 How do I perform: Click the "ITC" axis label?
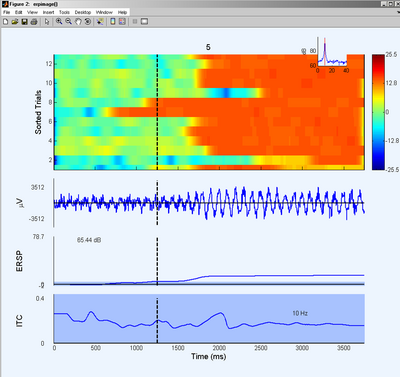tap(19, 321)
